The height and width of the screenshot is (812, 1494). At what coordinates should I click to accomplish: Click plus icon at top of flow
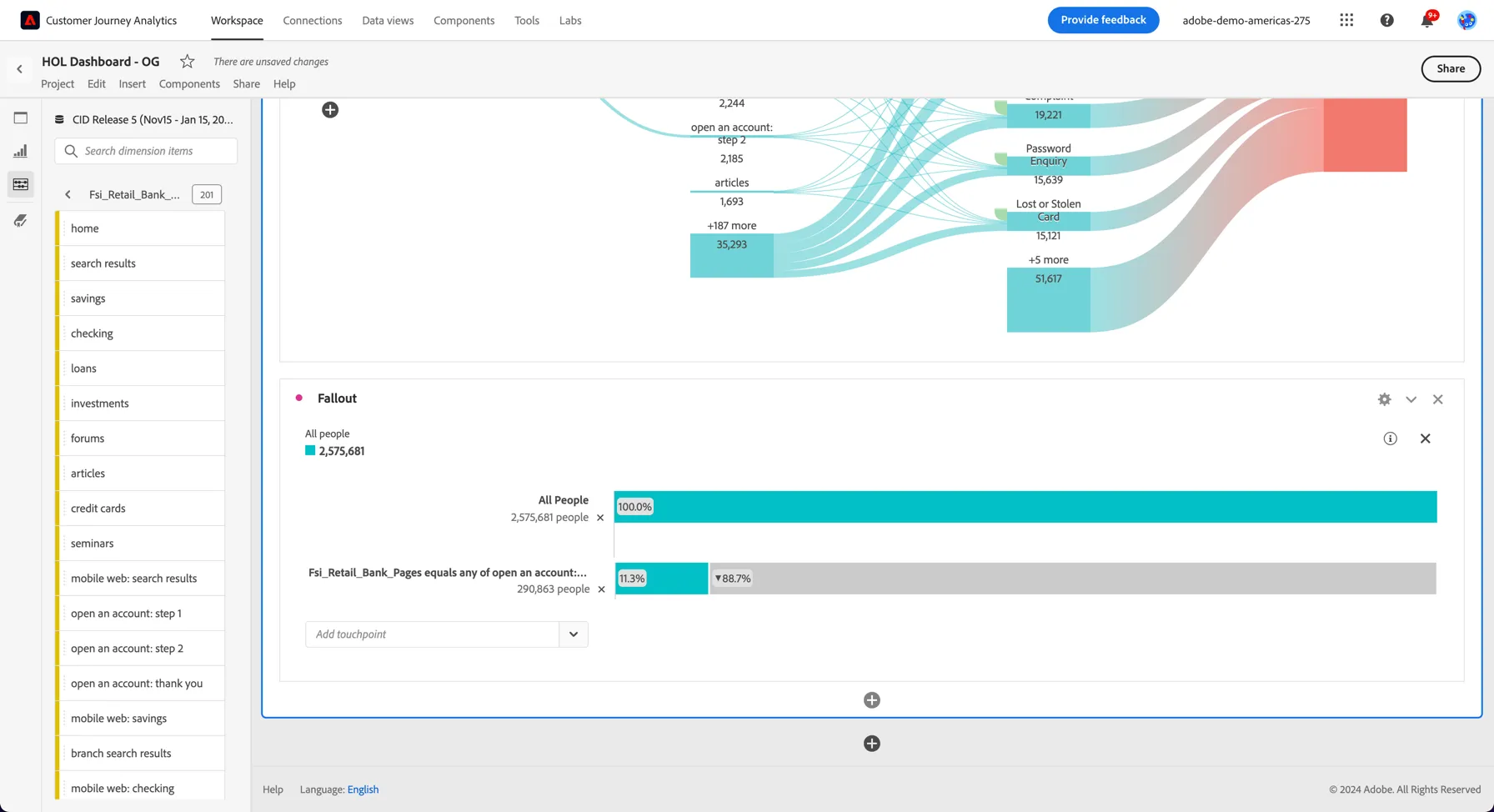click(x=330, y=110)
